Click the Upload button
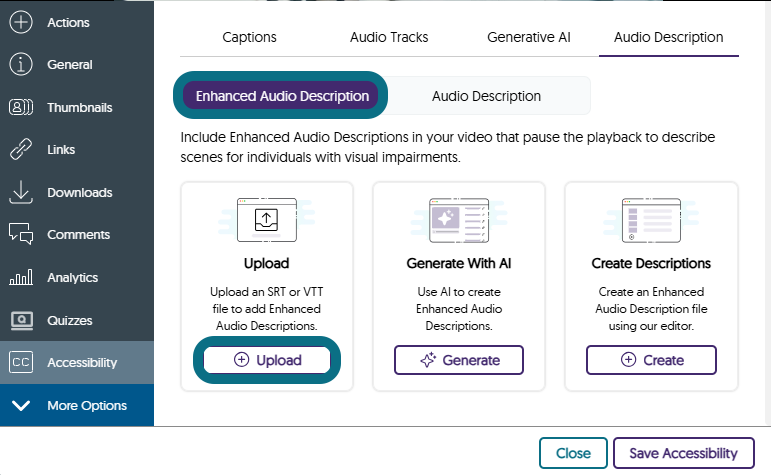The height and width of the screenshot is (475, 771). pyautogui.click(x=267, y=360)
